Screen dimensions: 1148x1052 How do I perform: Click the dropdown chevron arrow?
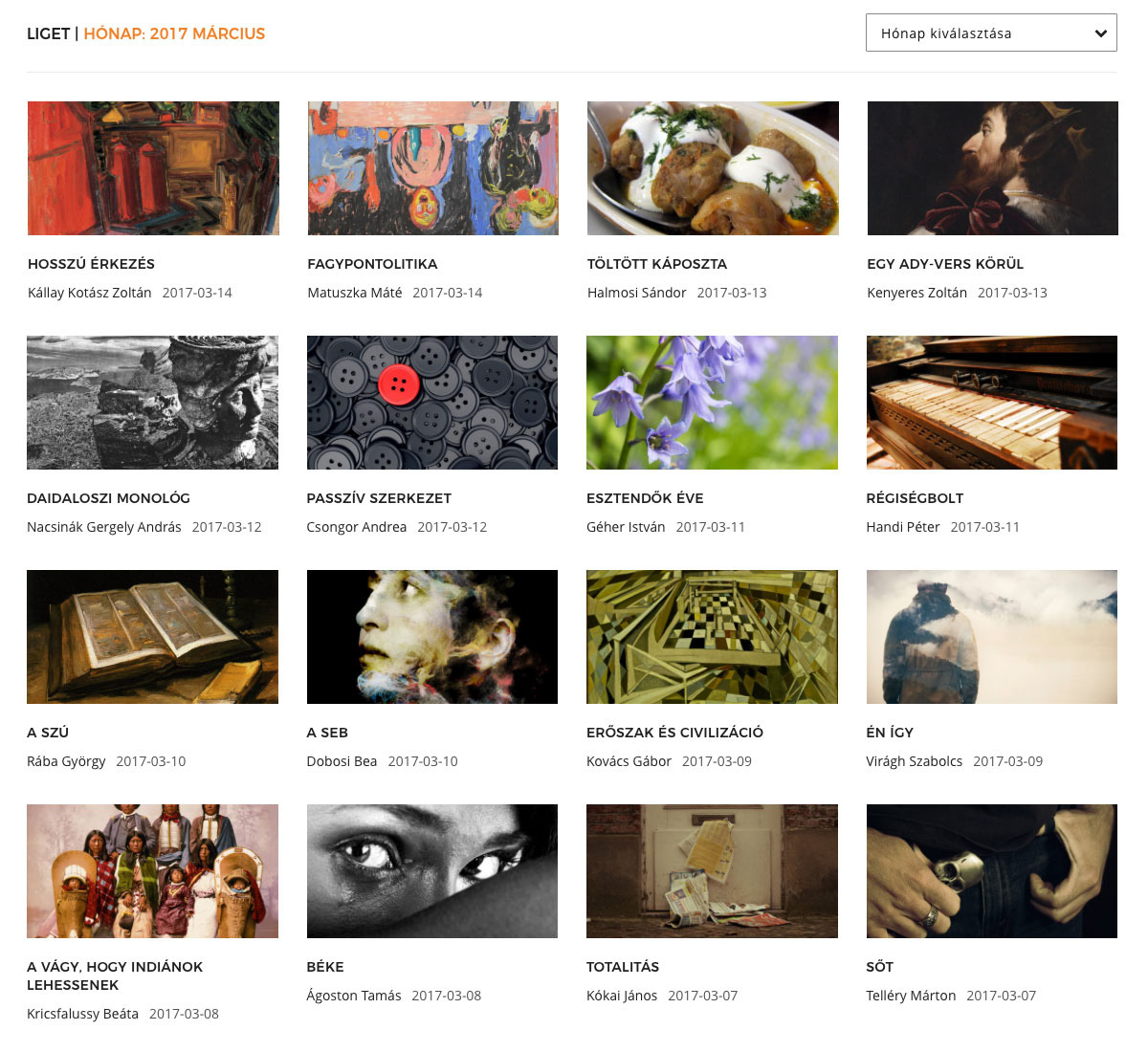pyautogui.click(x=1101, y=33)
